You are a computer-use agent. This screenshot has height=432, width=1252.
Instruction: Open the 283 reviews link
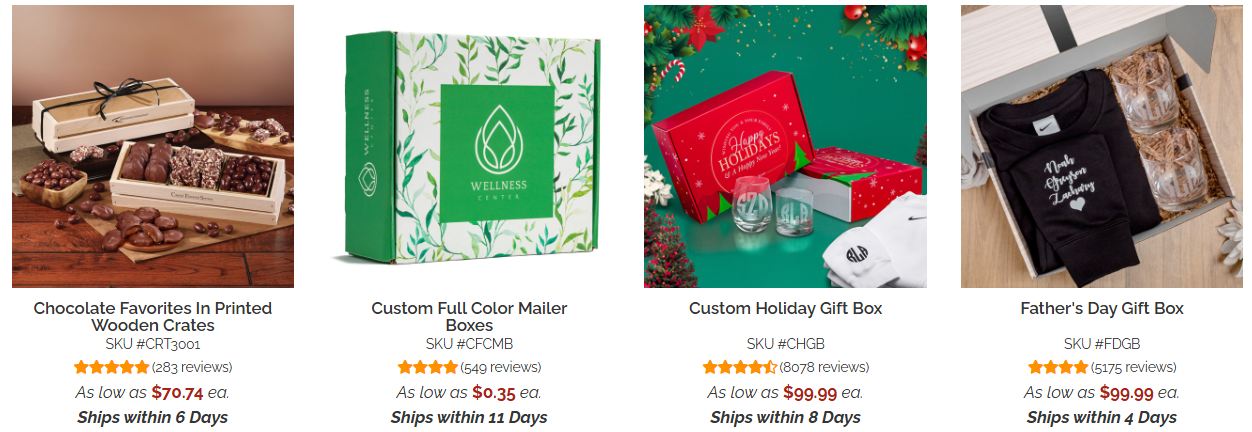(192, 367)
